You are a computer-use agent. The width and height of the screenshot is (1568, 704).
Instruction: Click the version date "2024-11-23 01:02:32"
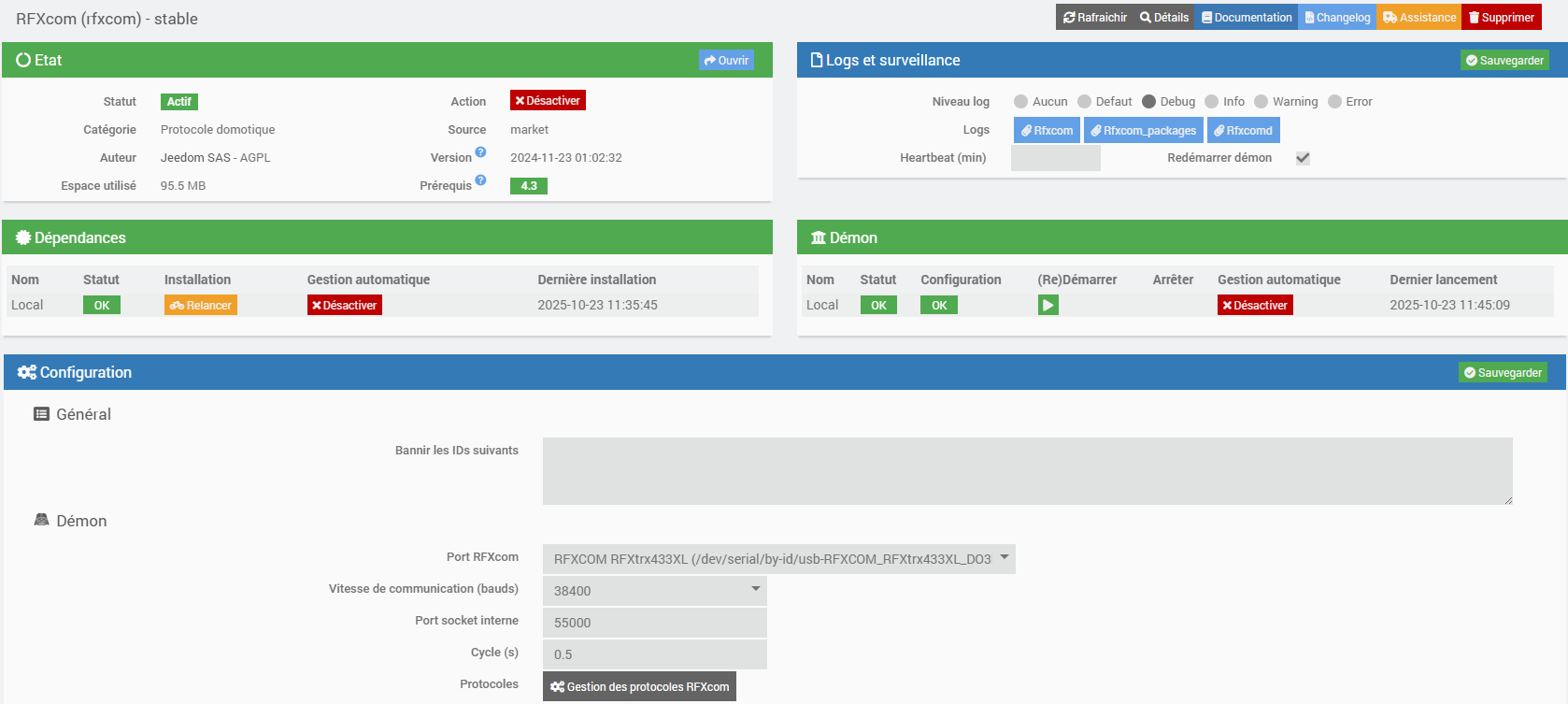pyautogui.click(x=566, y=158)
